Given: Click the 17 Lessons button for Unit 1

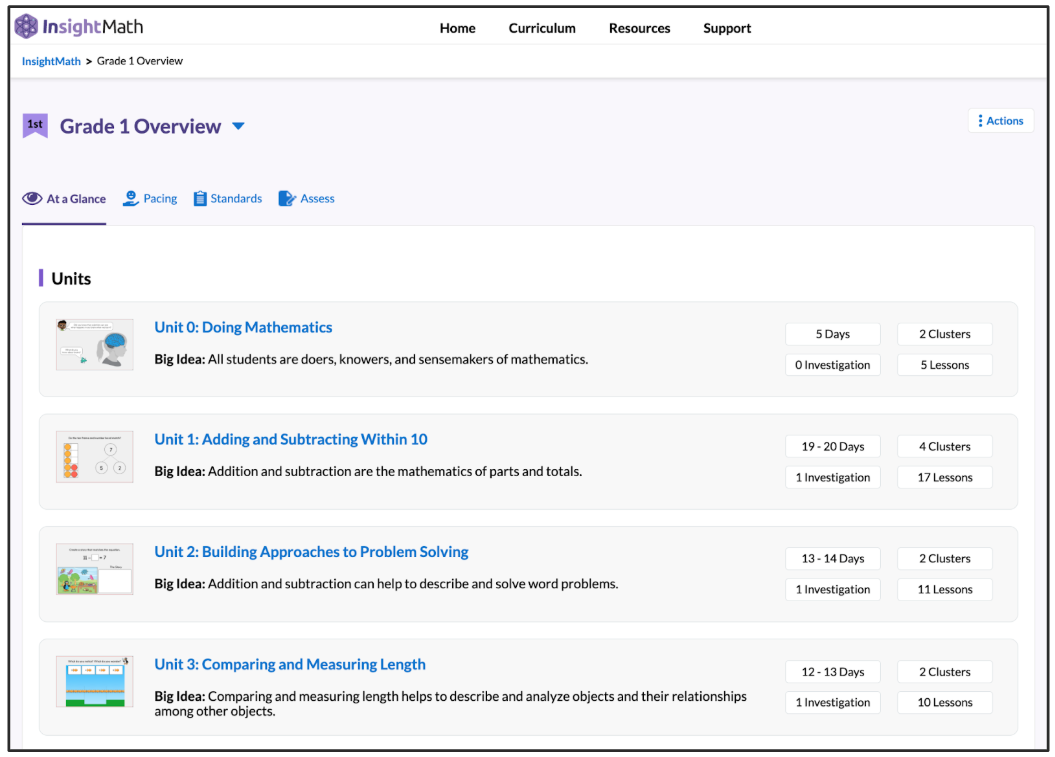Looking at the screenshot, I should (x=945, y=478).
